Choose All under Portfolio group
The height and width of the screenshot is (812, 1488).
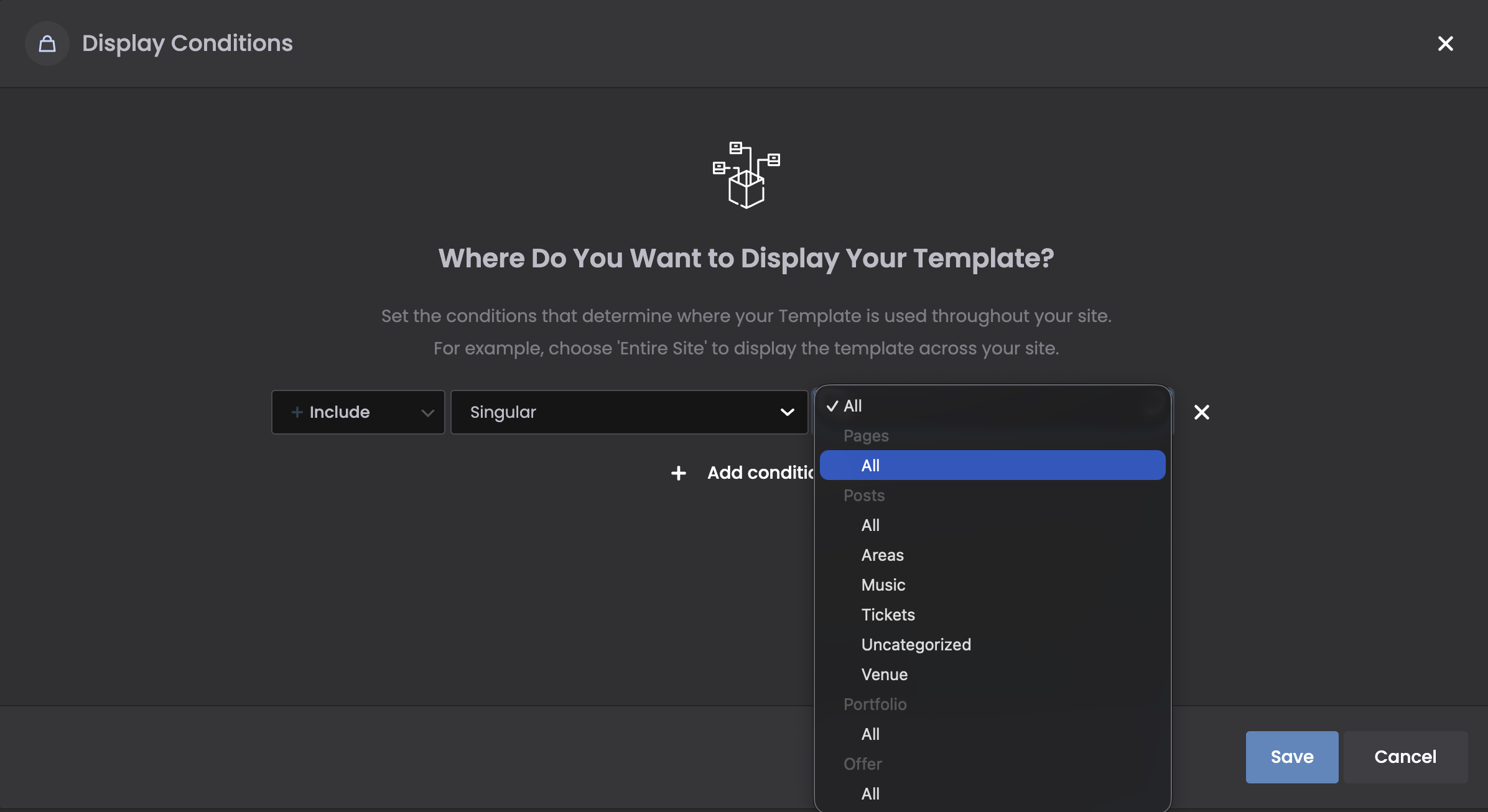870,734
